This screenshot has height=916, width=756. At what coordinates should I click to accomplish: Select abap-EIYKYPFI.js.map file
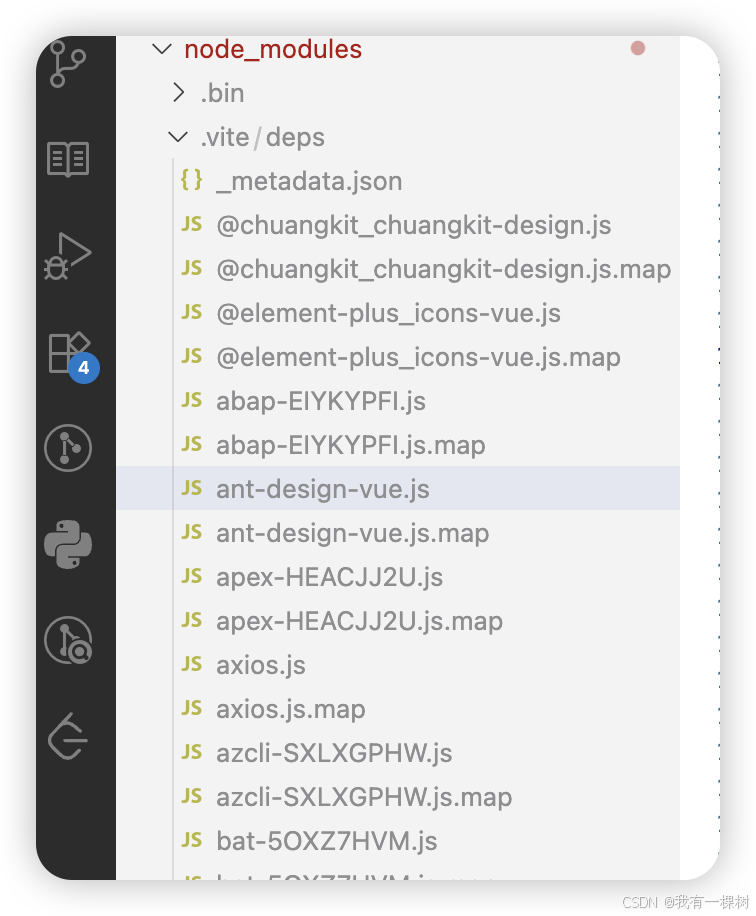point(351,445)
